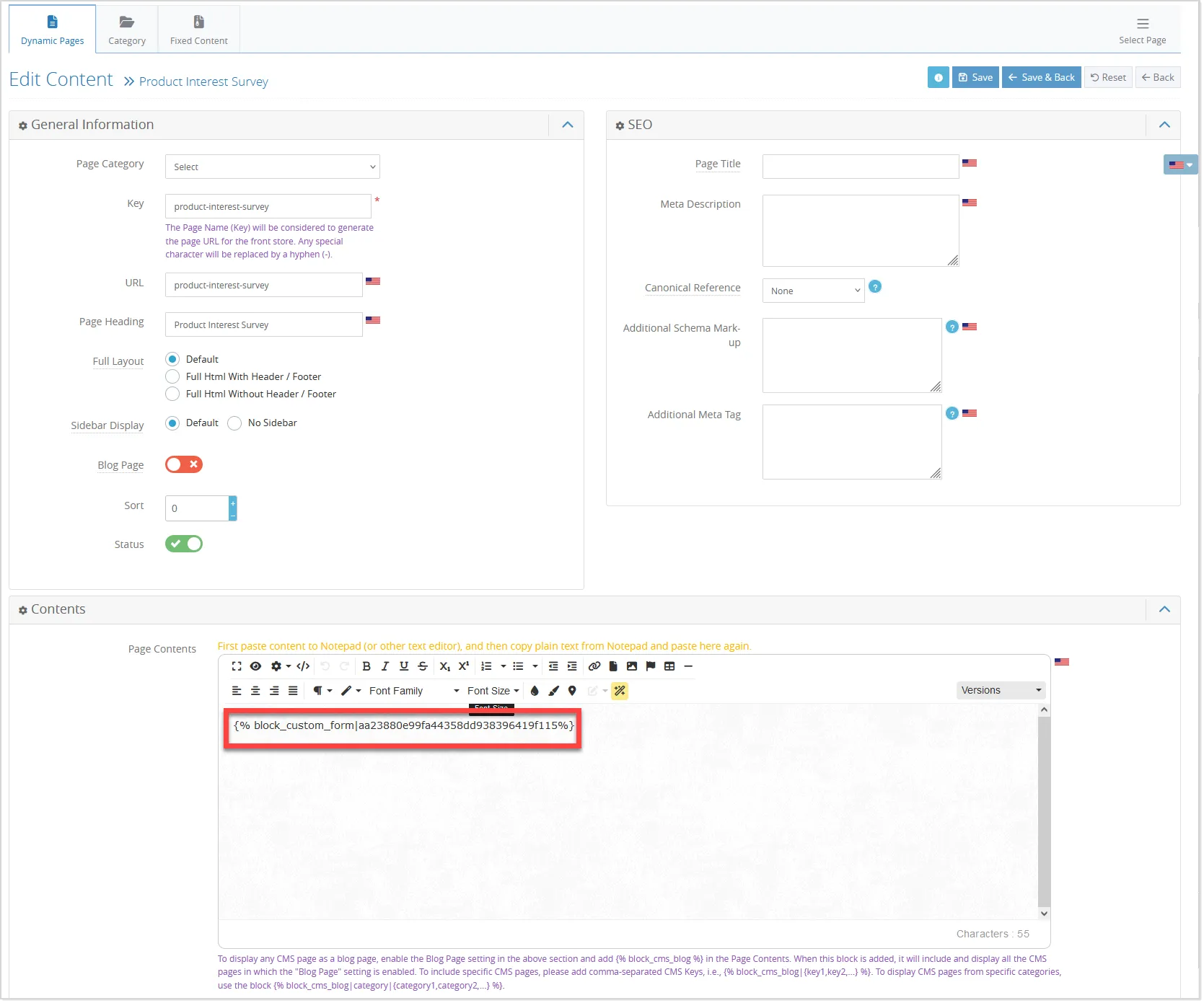This screenshot has height=1003, width=1204.
Task: Open the Versions dropdown
Action: click(1001, 691)
